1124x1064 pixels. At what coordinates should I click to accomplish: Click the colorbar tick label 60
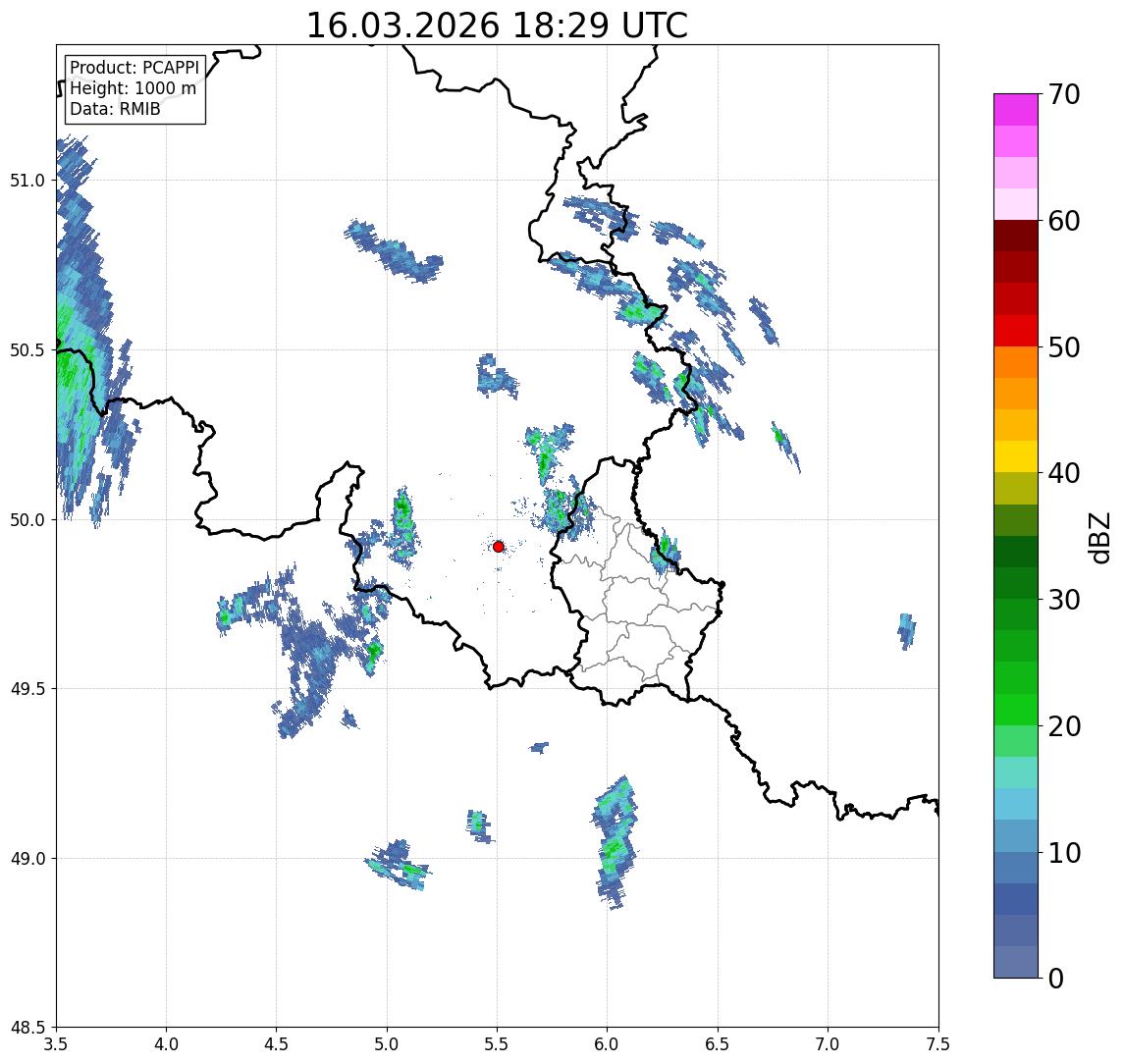pyautogui.click(x=1064, y=222)
